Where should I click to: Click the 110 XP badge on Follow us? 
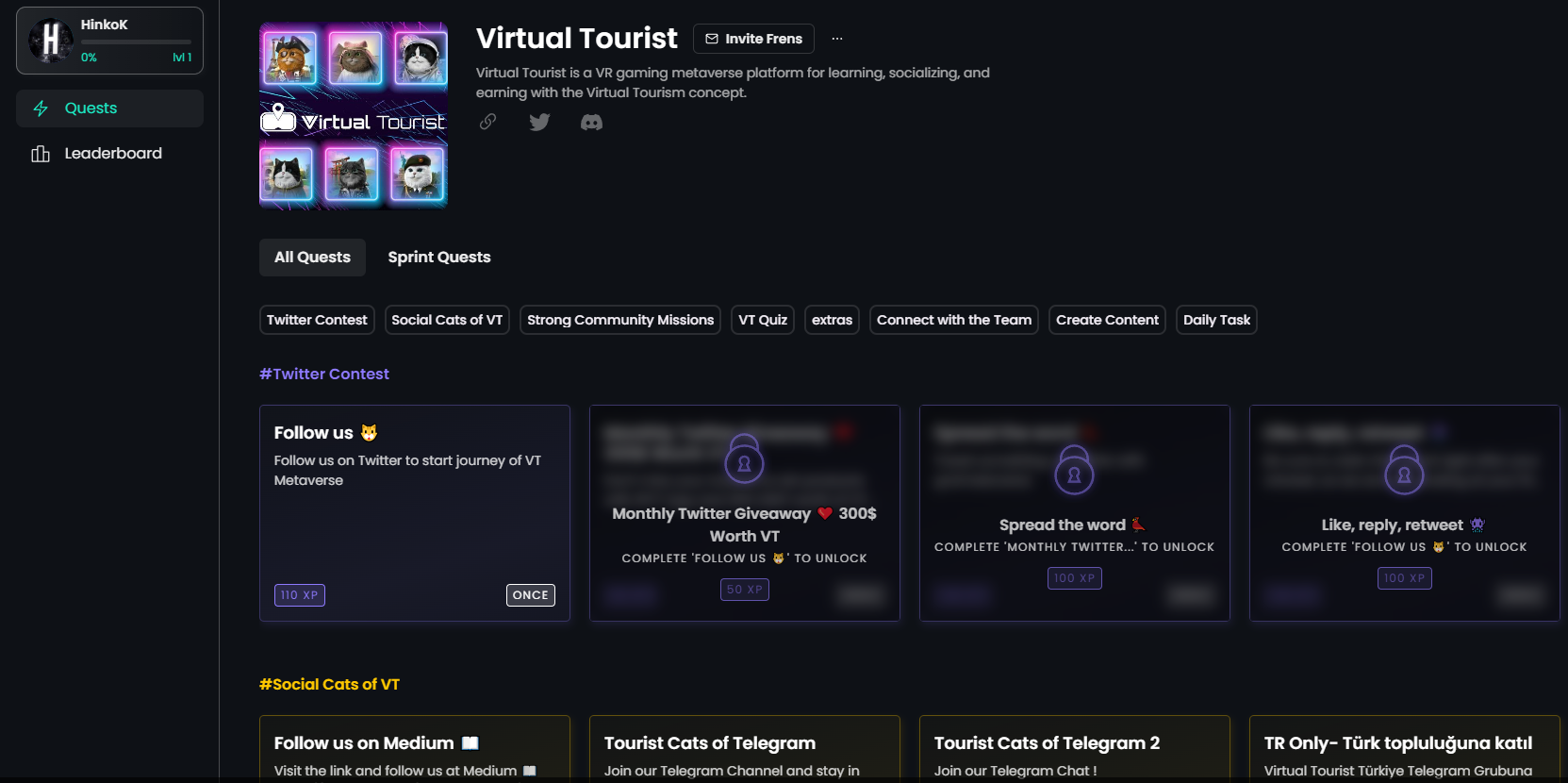point(300,595)
